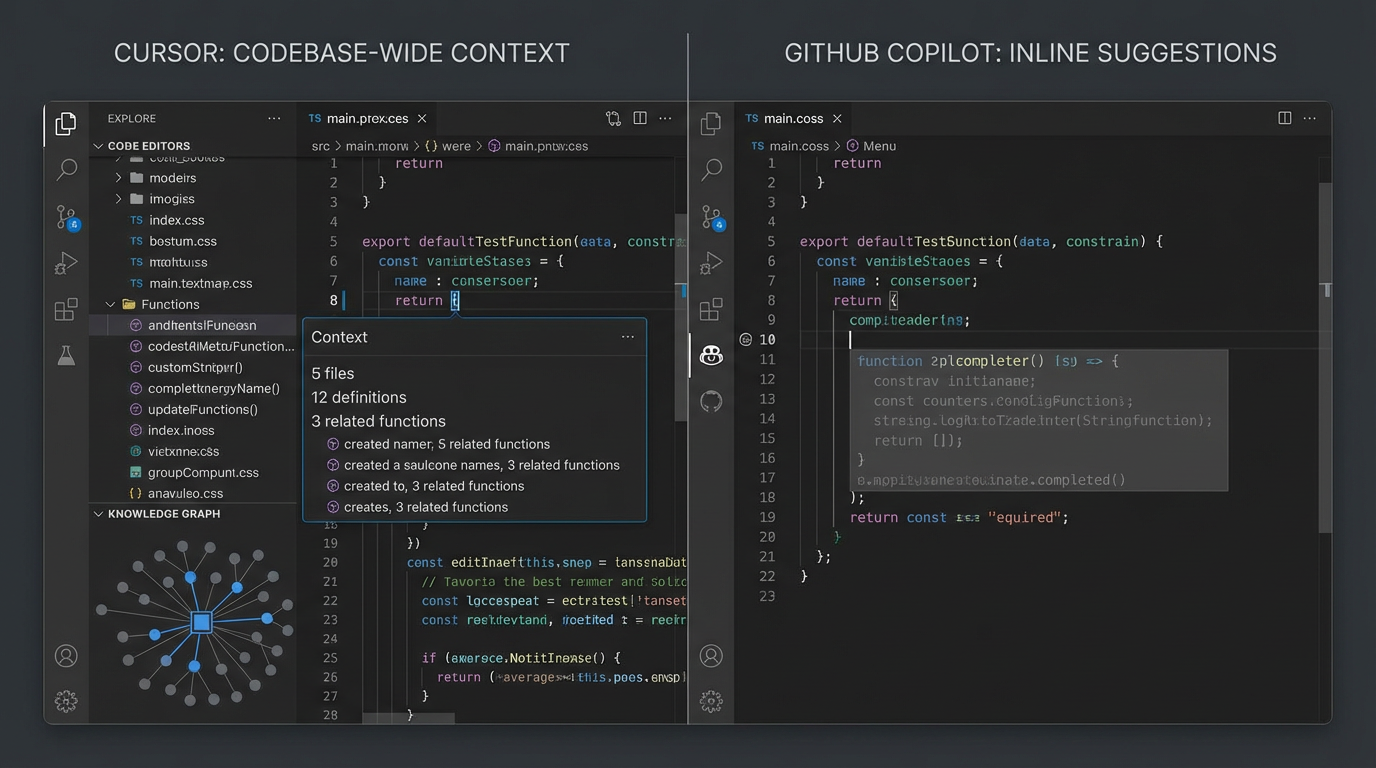Click the compare changes icon in the editor toolbar
The height and width of the screenshot is (768, 1376).
click(613, 118)
